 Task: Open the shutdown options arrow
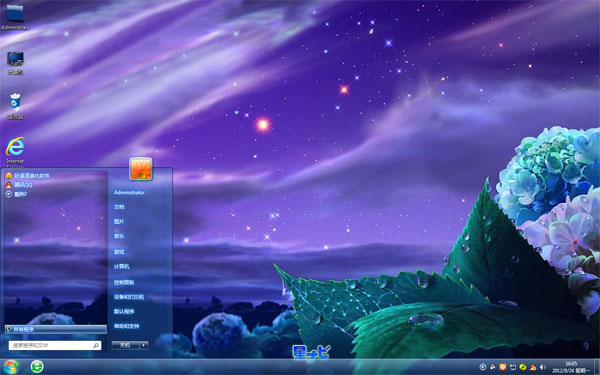144,345
